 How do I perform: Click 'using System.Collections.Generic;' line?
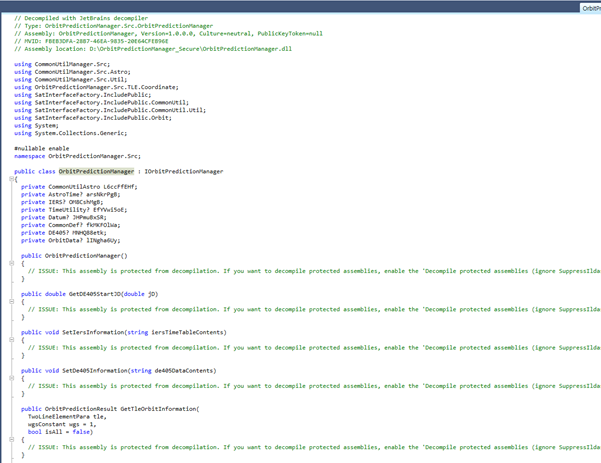click(71, 133)
